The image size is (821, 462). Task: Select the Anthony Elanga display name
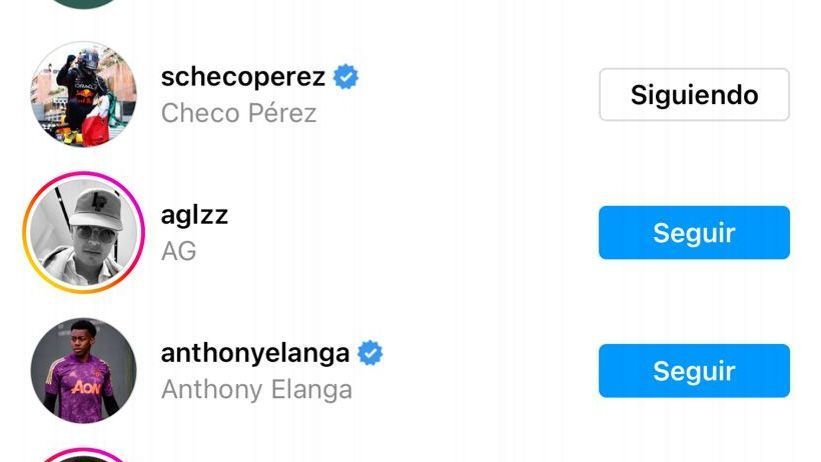tap(257, 390)
